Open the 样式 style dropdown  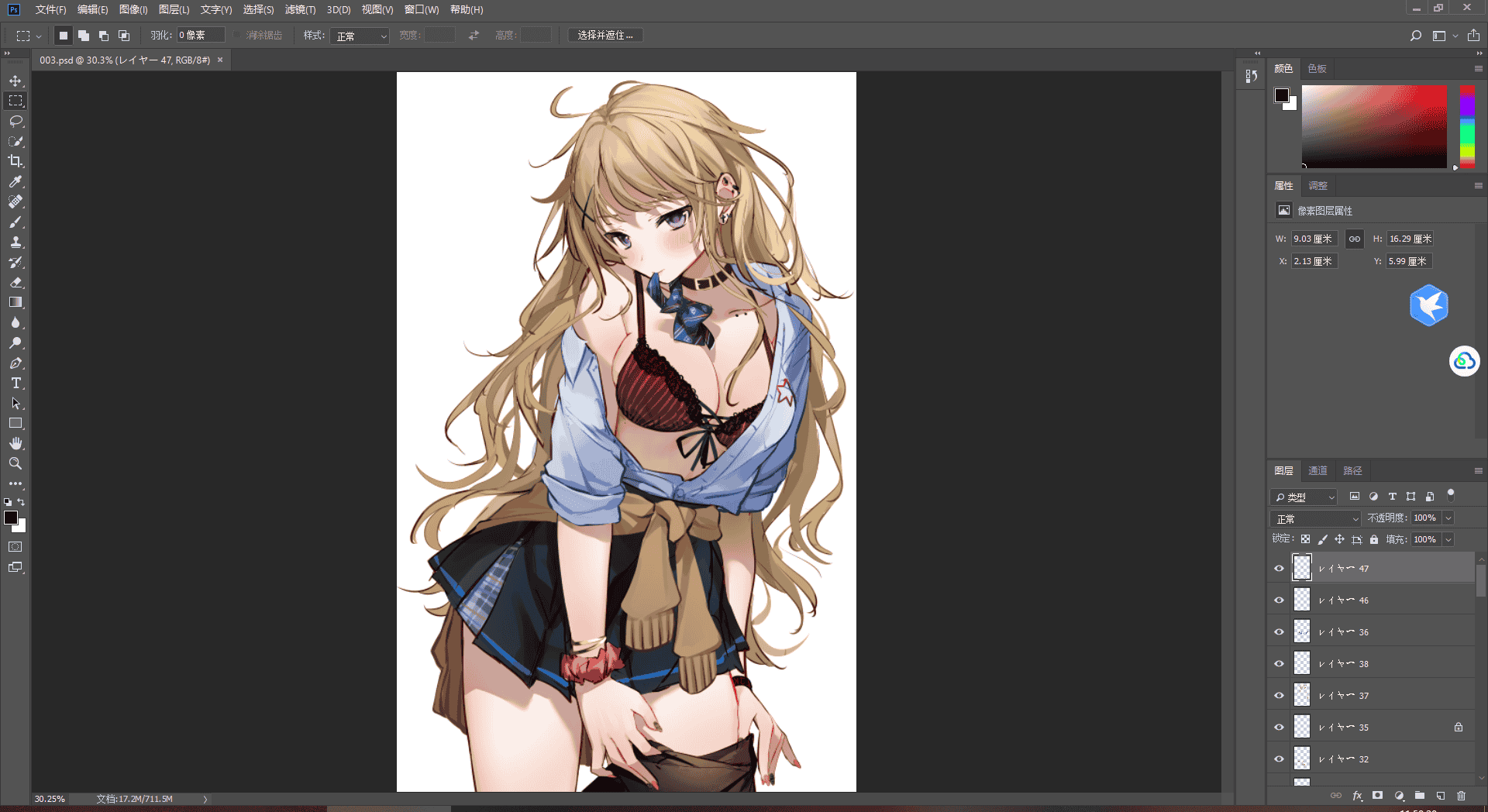point(360,36)
